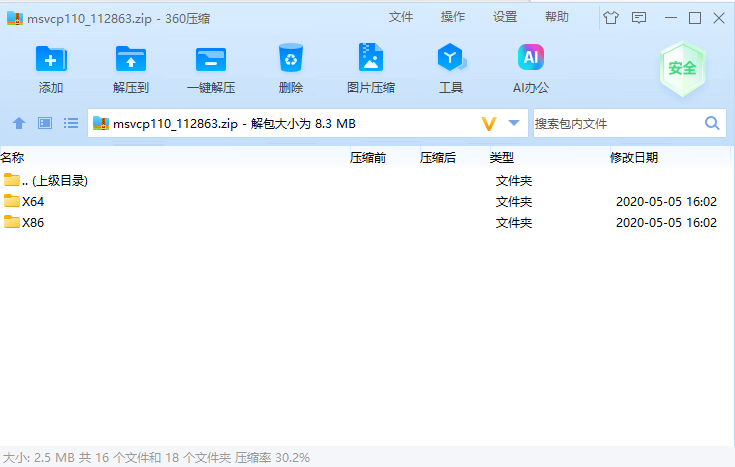Screen dimensions: 735x467
Task: Select the X86 folder icon
Action: pyautogui.click(x=12, y=222)
